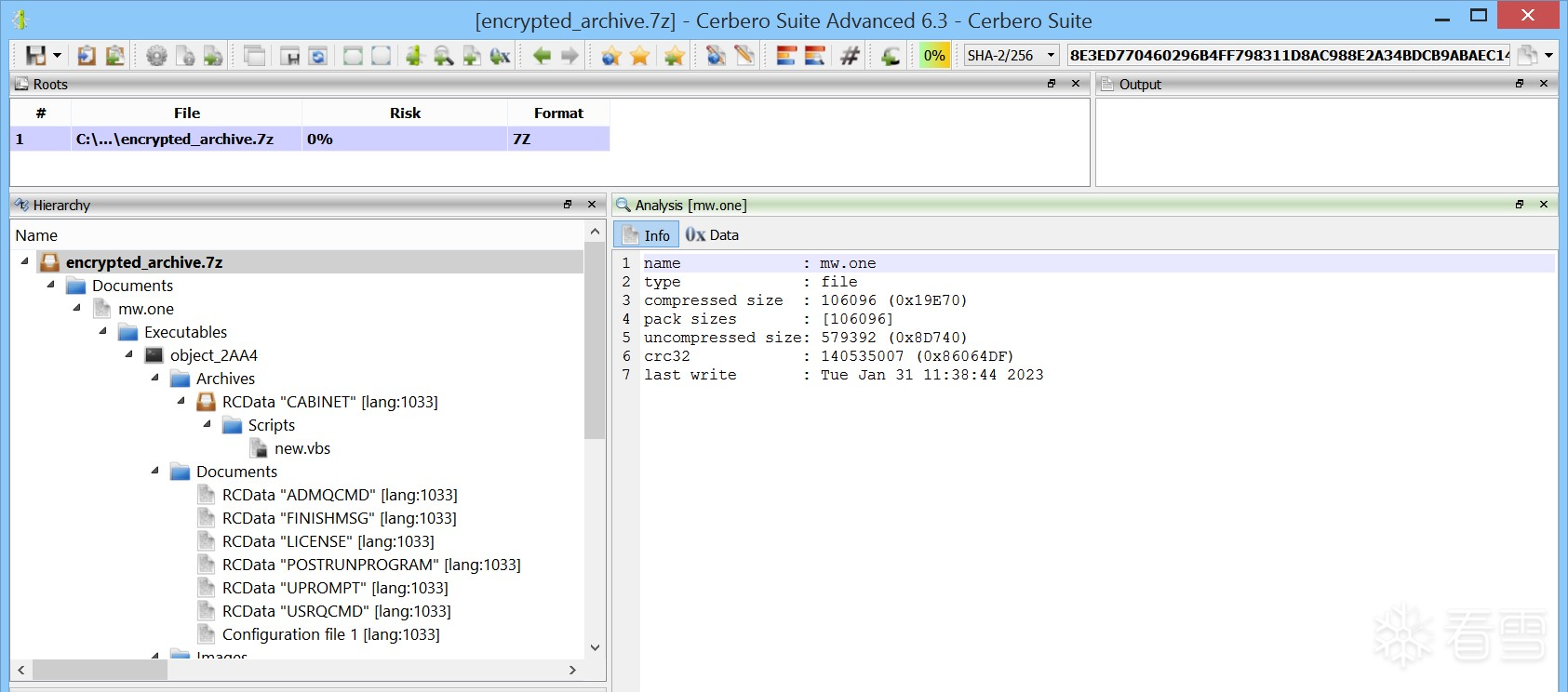Select the Info tab
Image resolution: width=1568 pixels, height=692 pixels.
click(x=647, y=235)
